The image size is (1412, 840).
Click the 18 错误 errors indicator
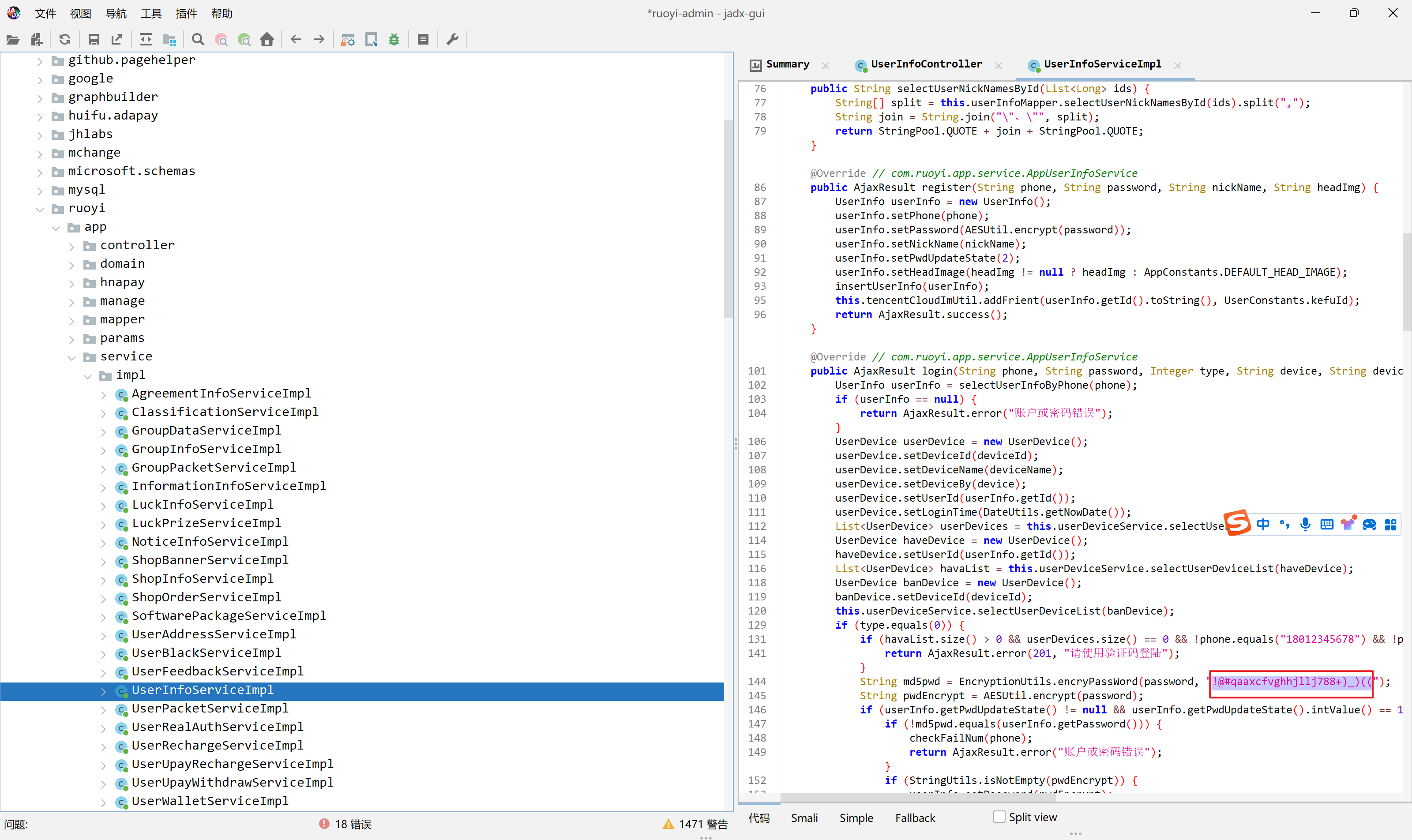click(345, 824)
